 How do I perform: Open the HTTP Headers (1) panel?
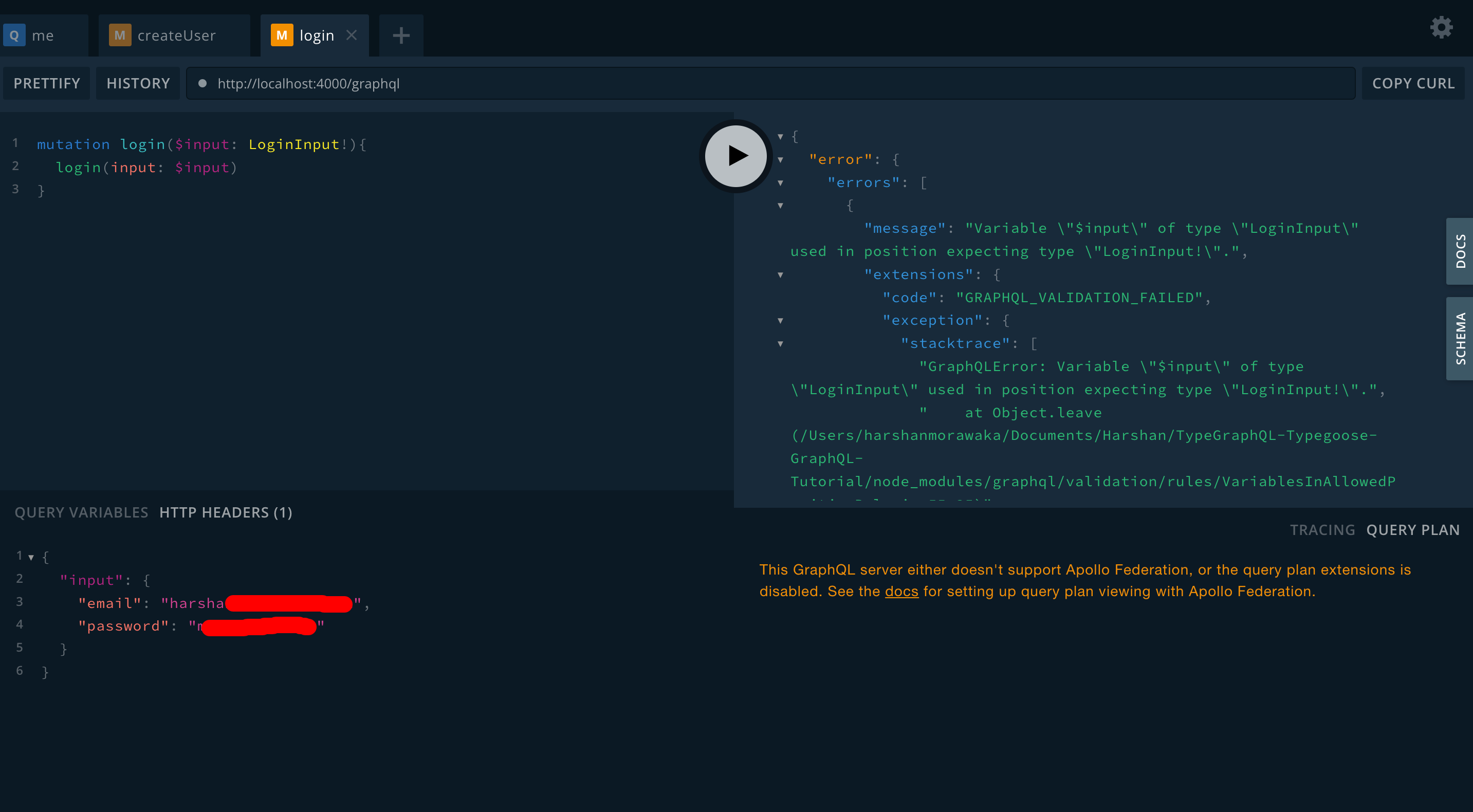coord(225,512)
